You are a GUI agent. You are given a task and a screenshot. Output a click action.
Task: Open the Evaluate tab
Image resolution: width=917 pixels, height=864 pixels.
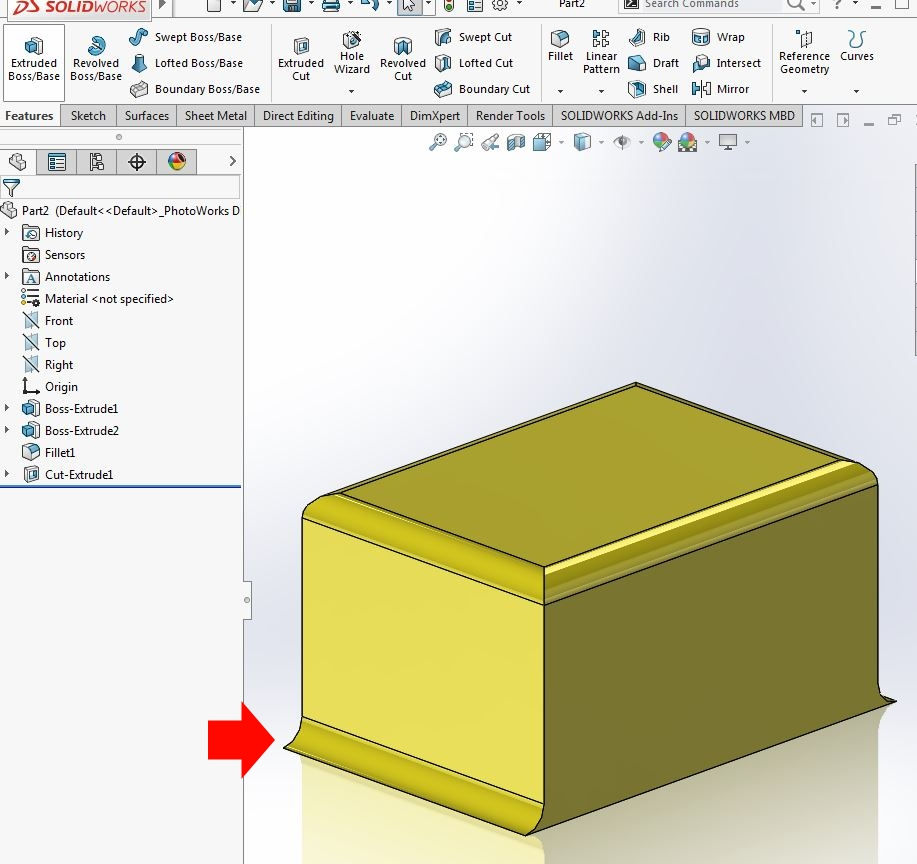(372, 116)
